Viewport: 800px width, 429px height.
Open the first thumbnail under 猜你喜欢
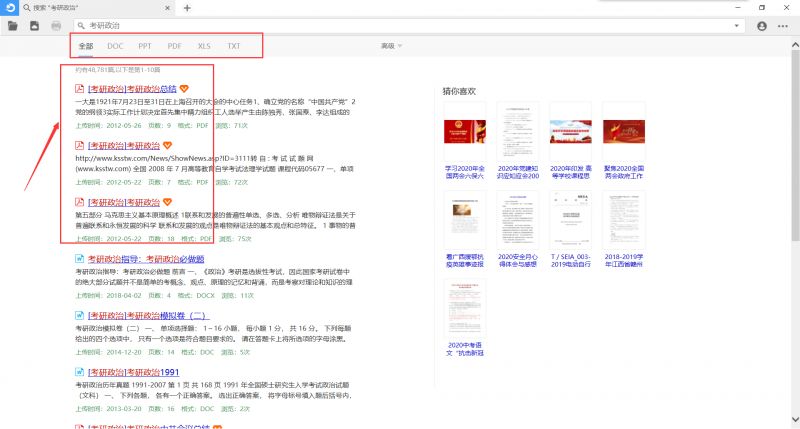coord(464,131)
